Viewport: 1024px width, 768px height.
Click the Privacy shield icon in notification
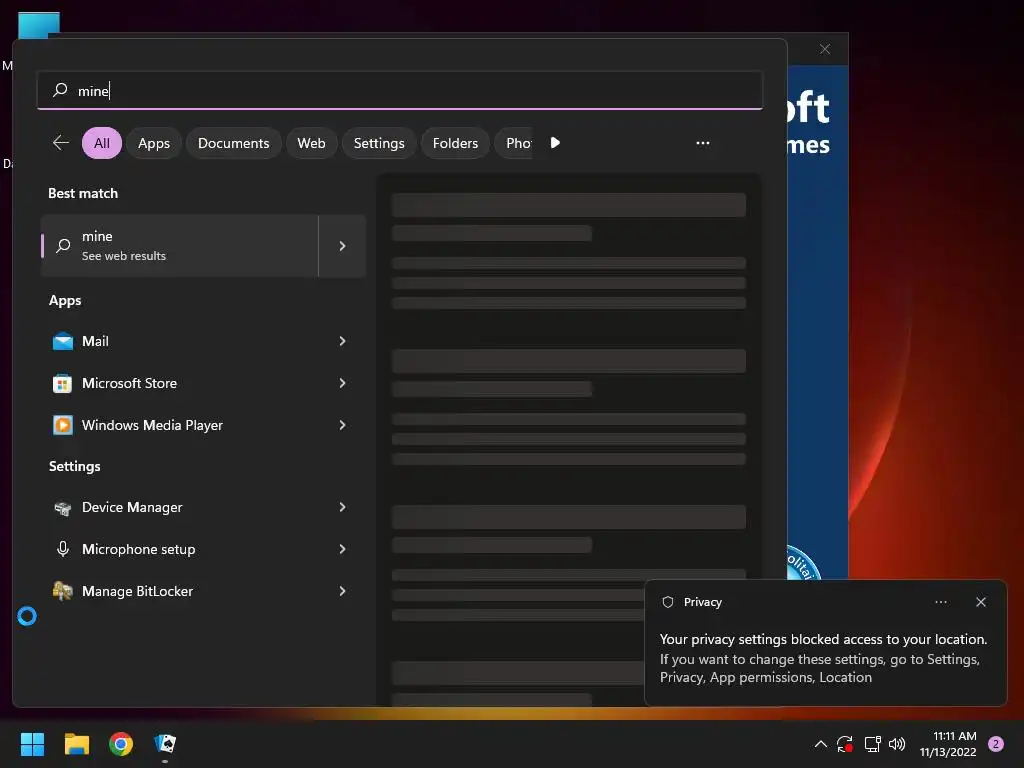(667, 602)
